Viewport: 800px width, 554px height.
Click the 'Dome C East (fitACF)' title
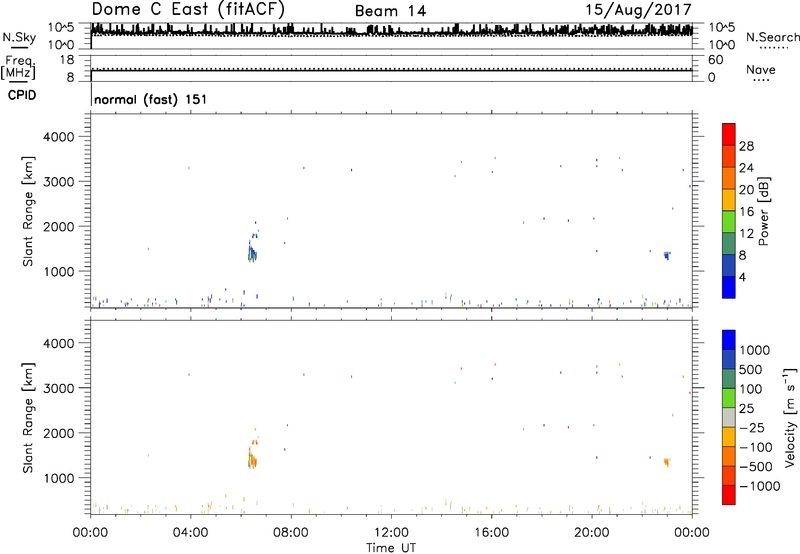(188, 10)
